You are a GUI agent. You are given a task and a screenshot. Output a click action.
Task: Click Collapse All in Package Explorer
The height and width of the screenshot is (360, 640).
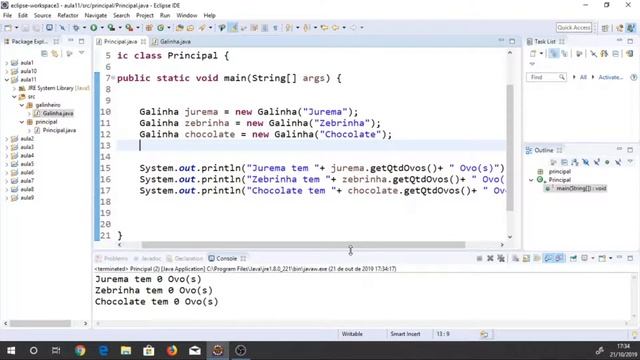(x=44, y=53)
